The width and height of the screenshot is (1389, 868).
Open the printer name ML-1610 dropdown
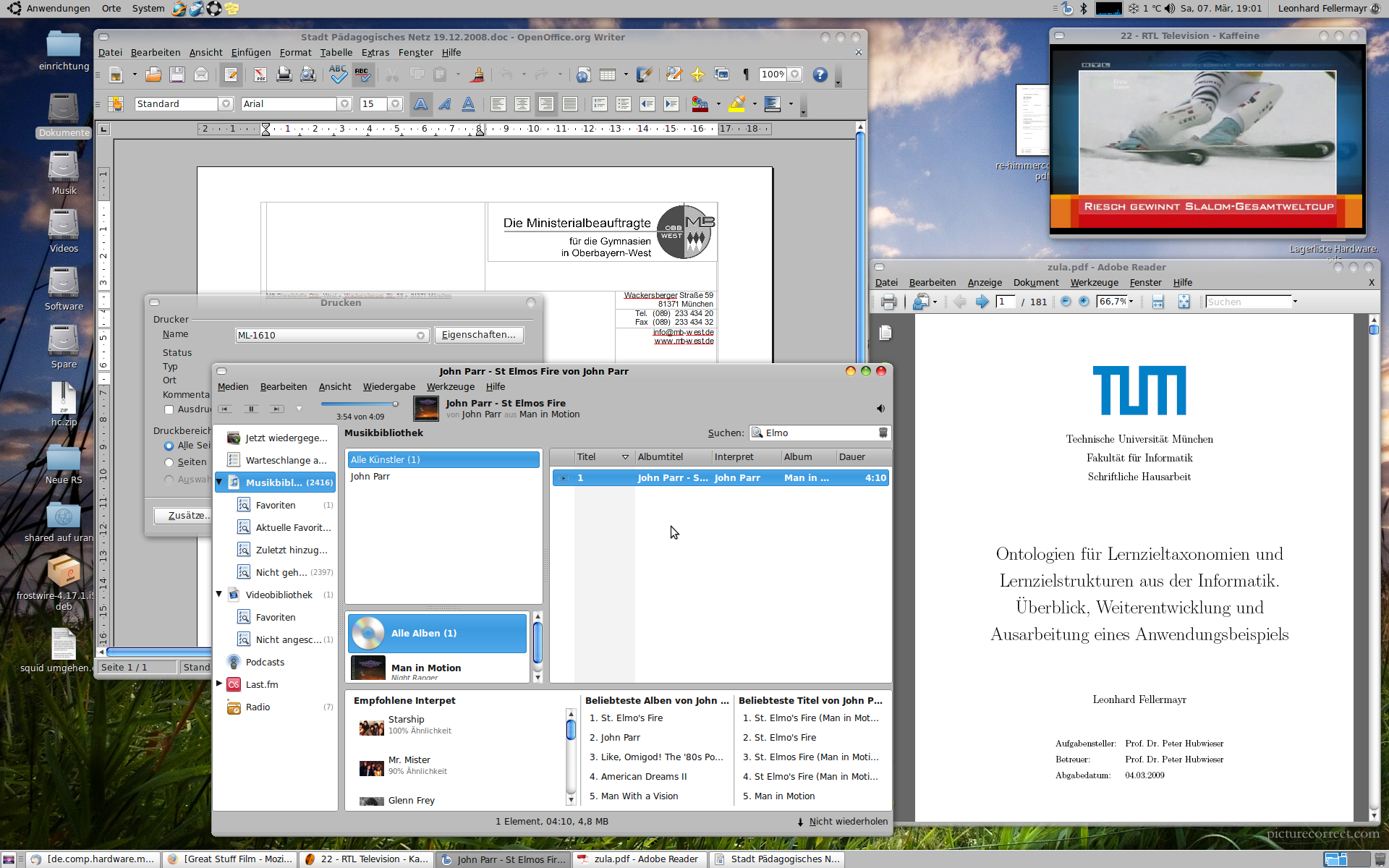tap(420, 336)
